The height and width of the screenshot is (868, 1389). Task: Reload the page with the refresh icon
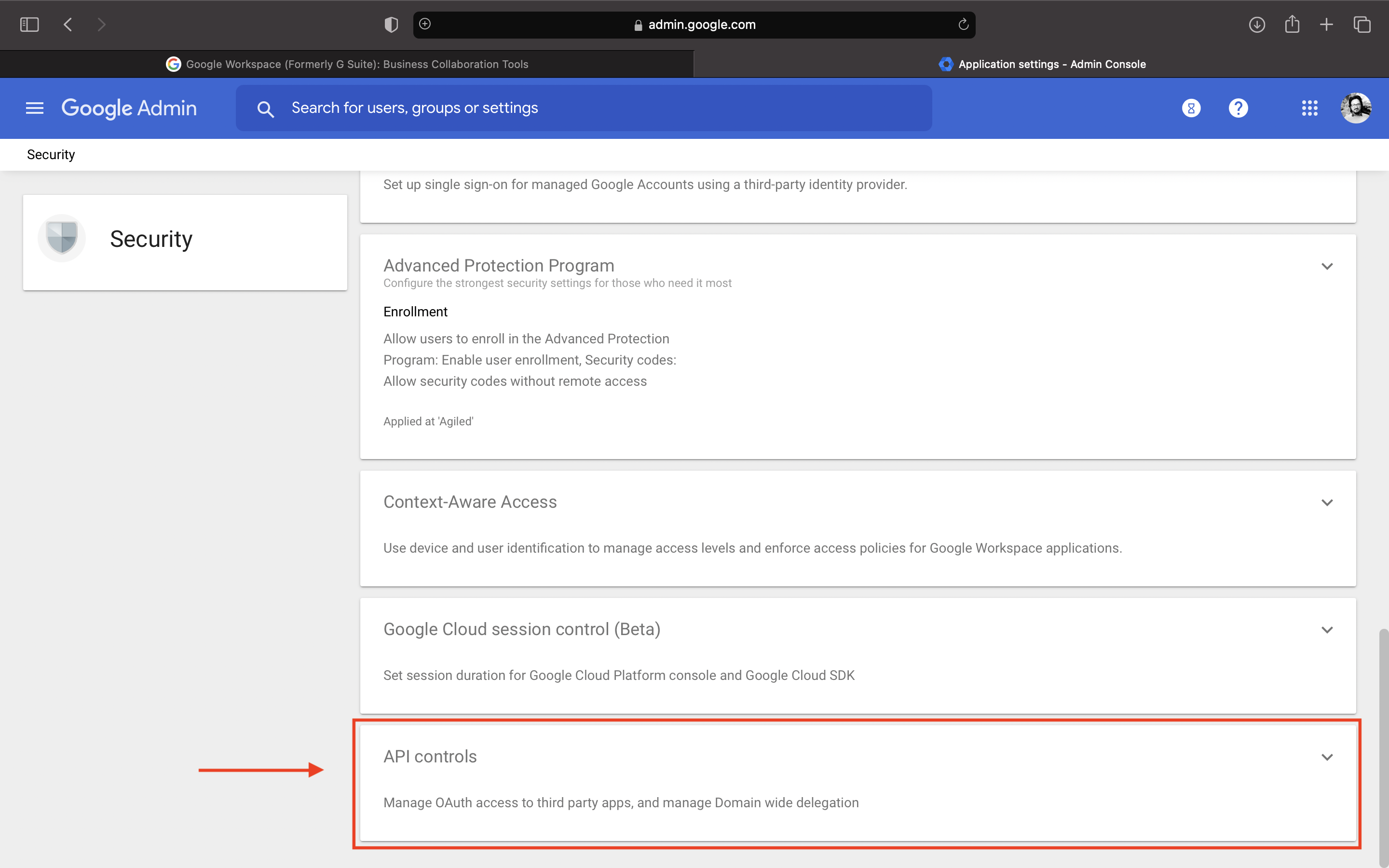963,25
